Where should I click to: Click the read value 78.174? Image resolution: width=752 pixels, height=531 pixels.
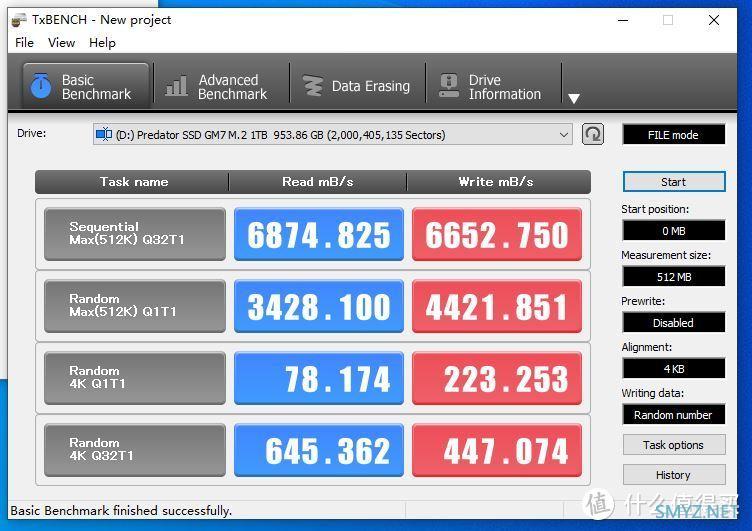click(x=319, y=378)
